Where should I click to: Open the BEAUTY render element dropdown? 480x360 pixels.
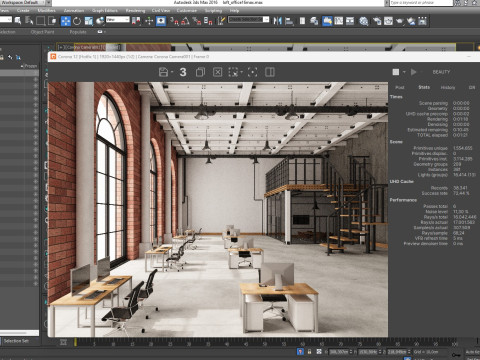click(x=441, y=72)
